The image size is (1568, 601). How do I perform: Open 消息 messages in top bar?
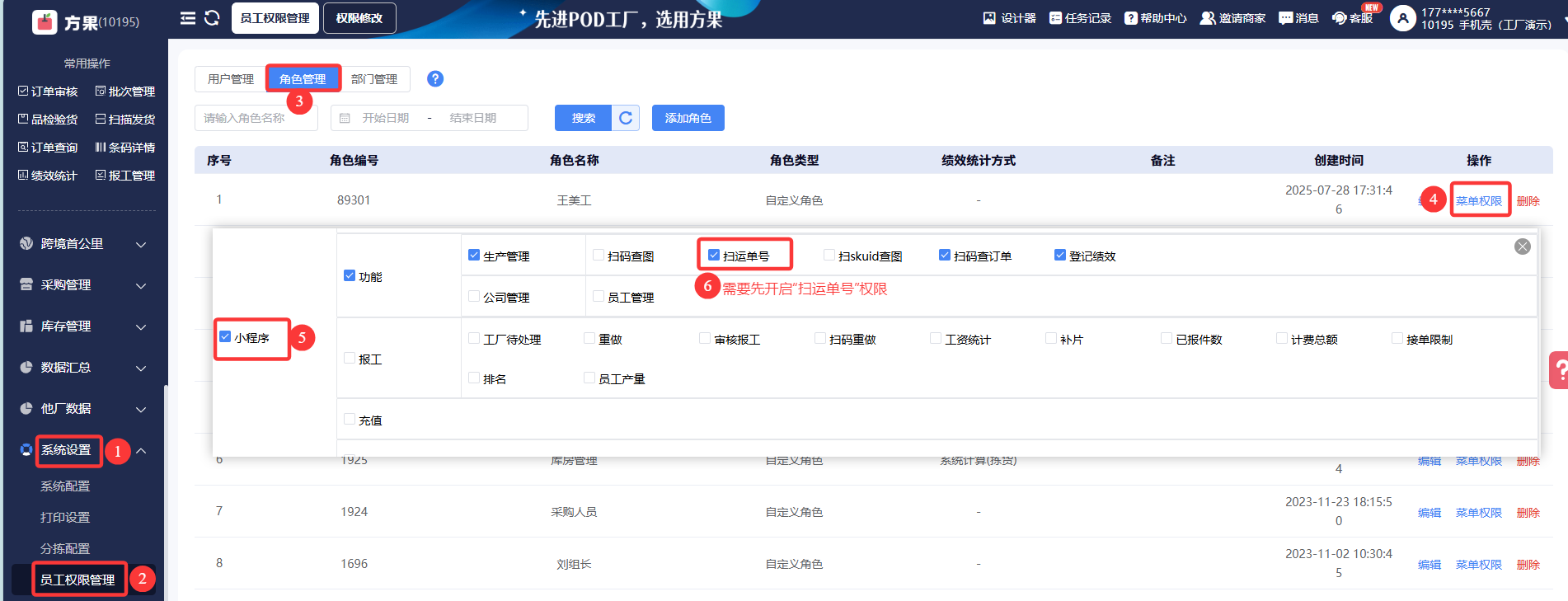[x=1298, y=18]
